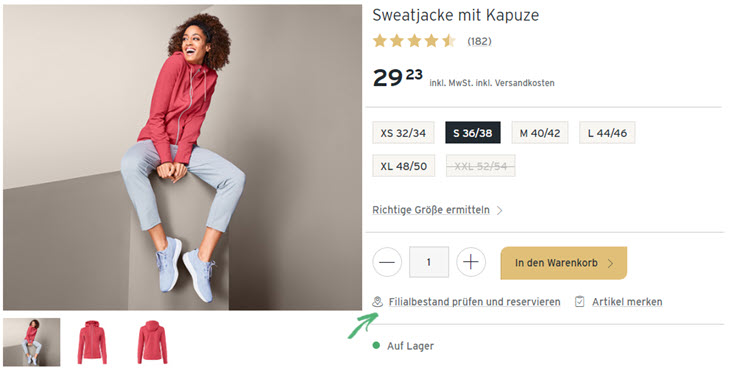Viewport: 734px width, 368px height.
Task: Add item via In den Warenkorb
Action: 564,263
